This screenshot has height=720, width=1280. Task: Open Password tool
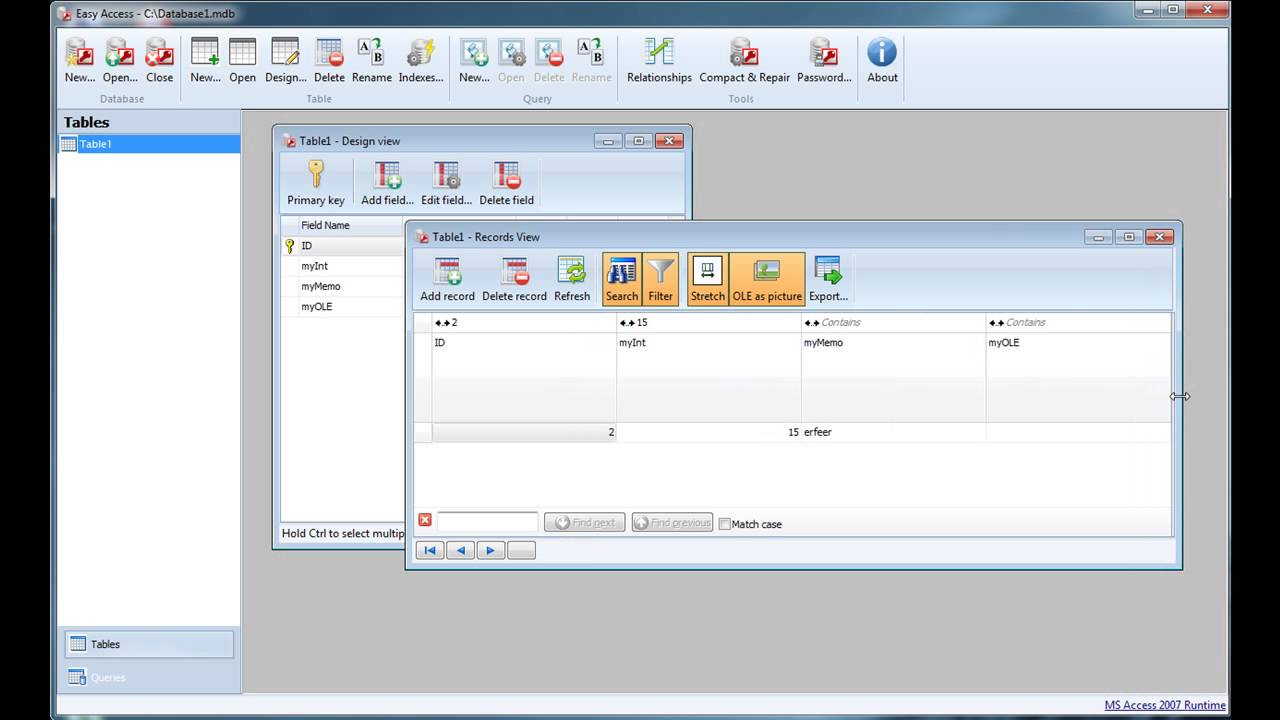[x=824, y=61]
